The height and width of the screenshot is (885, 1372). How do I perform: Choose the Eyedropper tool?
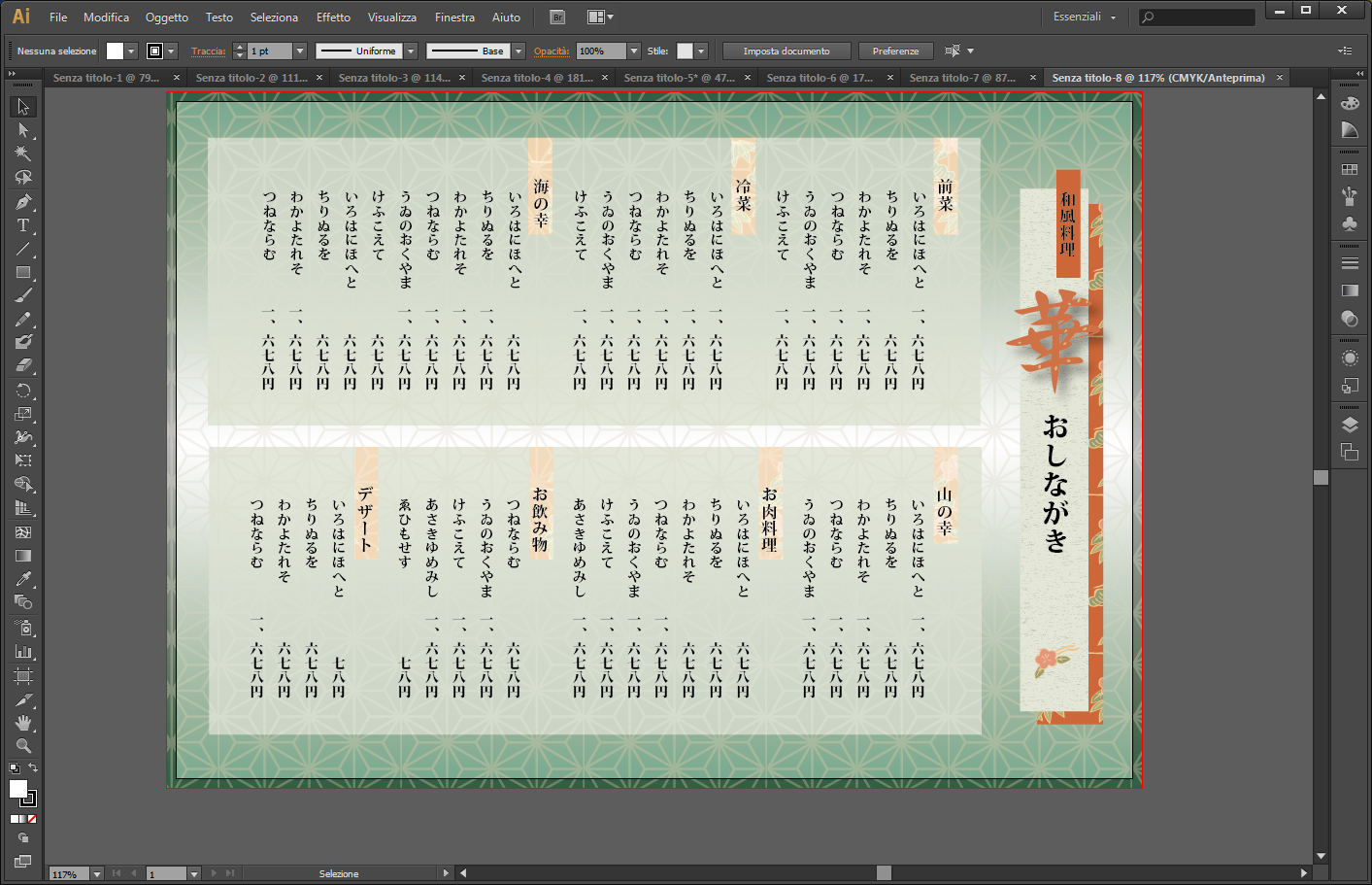(23, 579)
